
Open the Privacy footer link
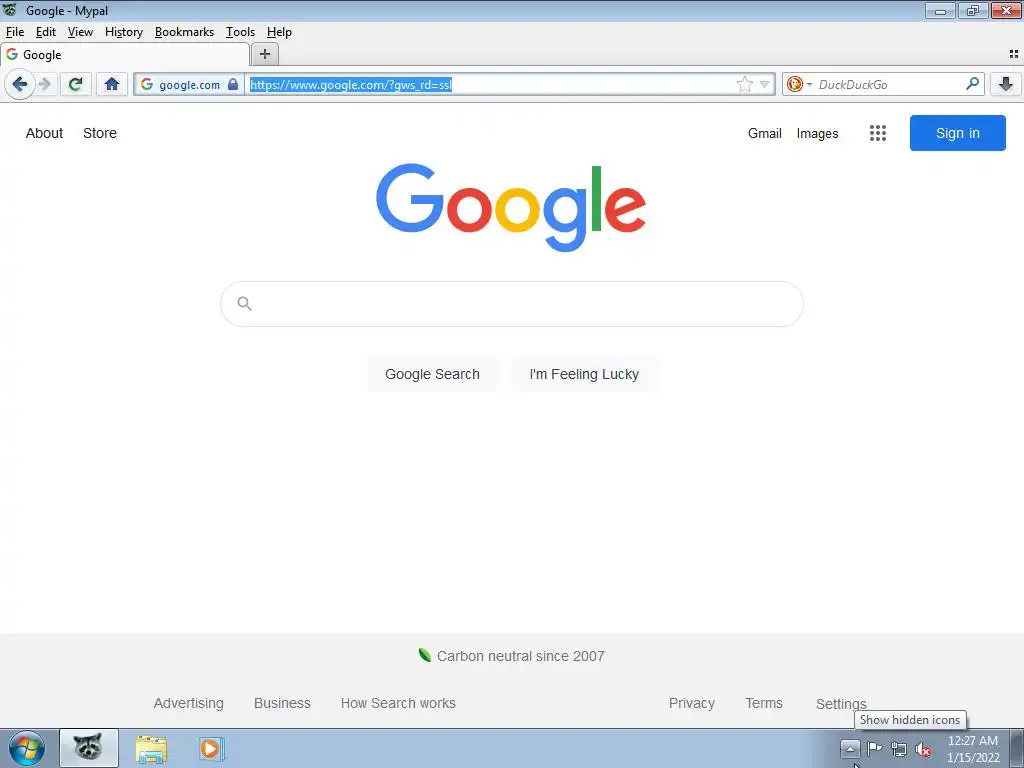tap(692, 703)
